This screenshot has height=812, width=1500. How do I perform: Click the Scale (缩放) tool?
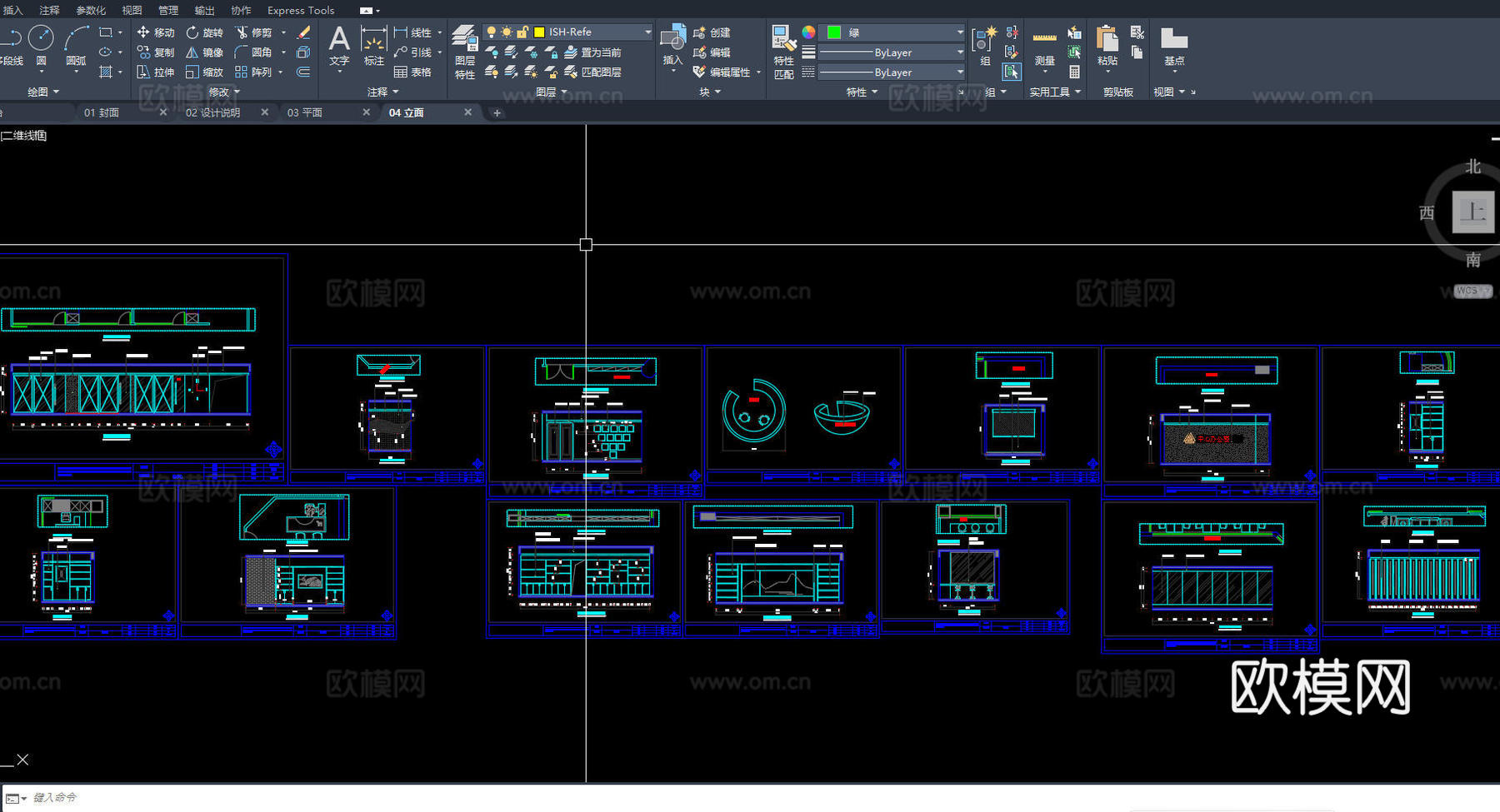204,72
